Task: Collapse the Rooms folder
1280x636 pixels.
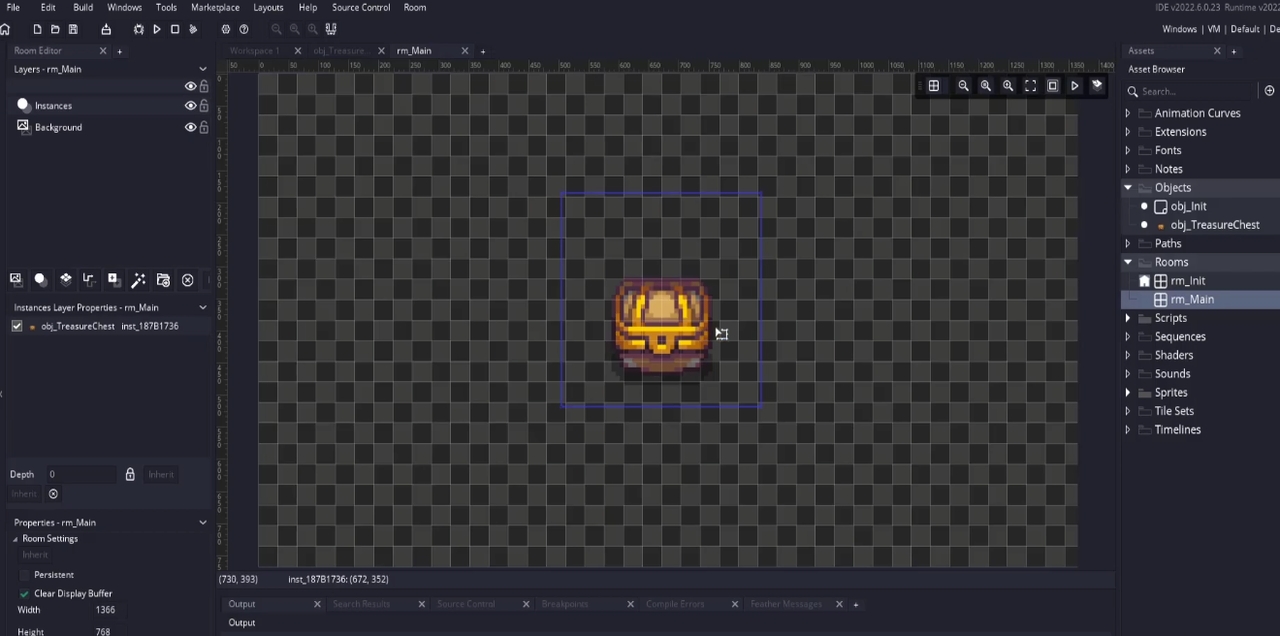Action: click(x=1128, y=262)
